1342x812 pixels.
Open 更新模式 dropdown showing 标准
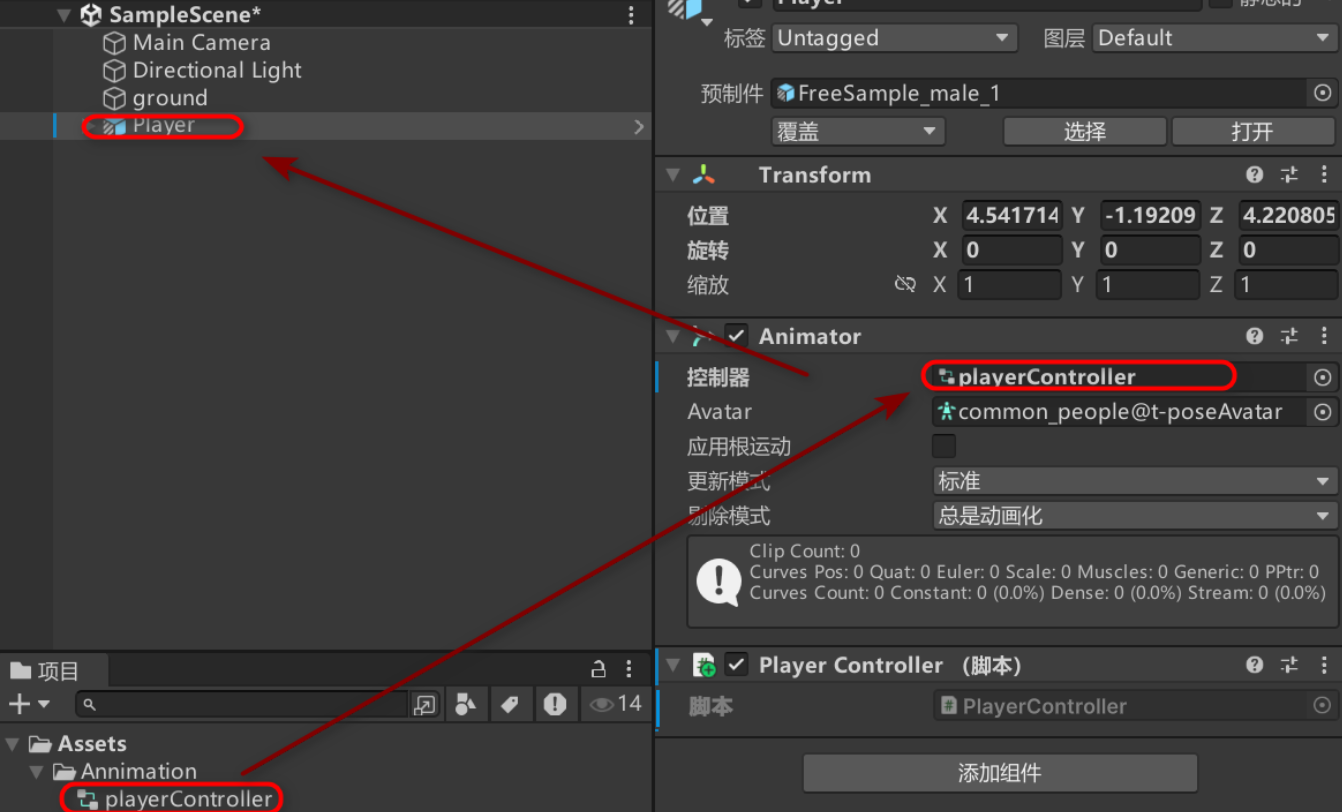(1135, 481)
